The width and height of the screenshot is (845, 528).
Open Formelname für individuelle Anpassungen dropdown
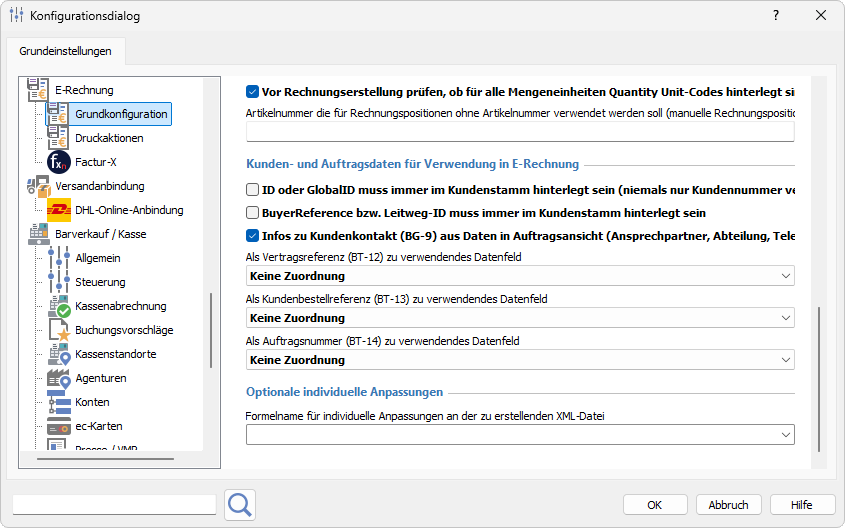[520, 435]
